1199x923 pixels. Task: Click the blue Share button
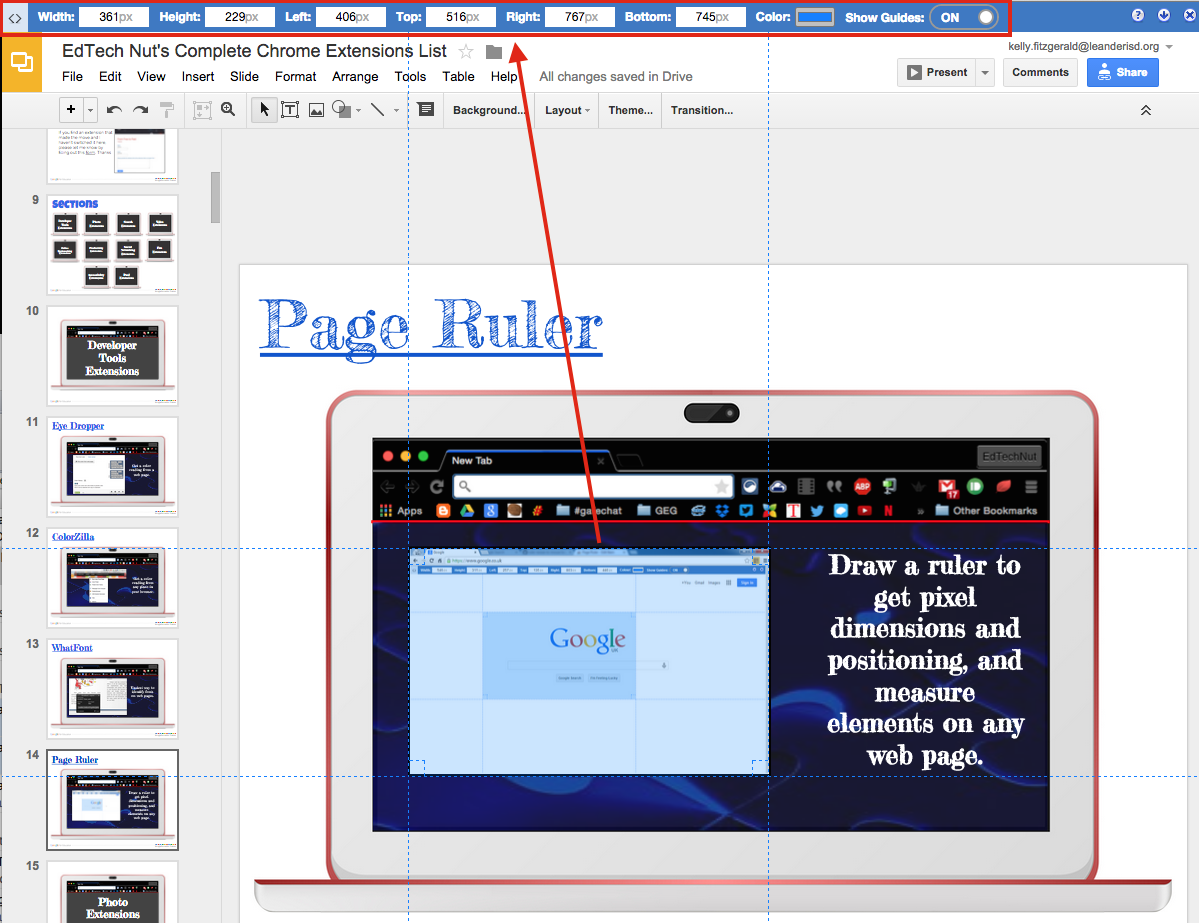tap(1123, 73)
